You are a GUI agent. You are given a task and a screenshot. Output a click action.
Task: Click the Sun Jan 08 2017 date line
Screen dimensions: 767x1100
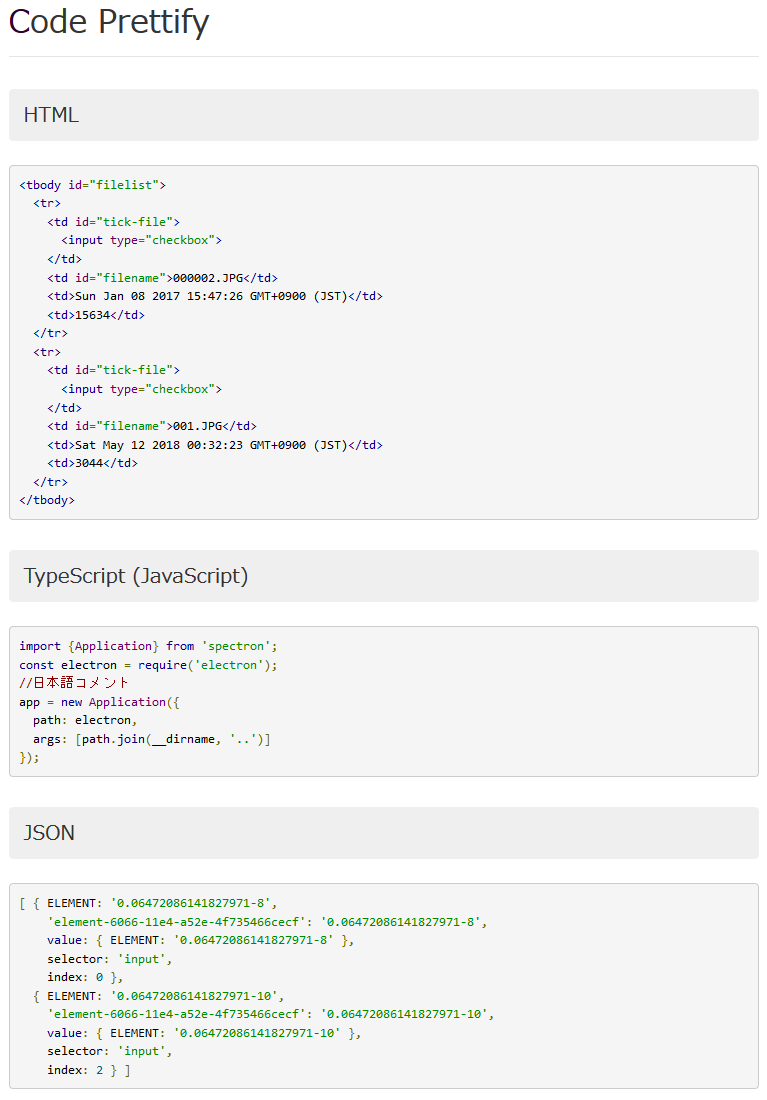214,296
